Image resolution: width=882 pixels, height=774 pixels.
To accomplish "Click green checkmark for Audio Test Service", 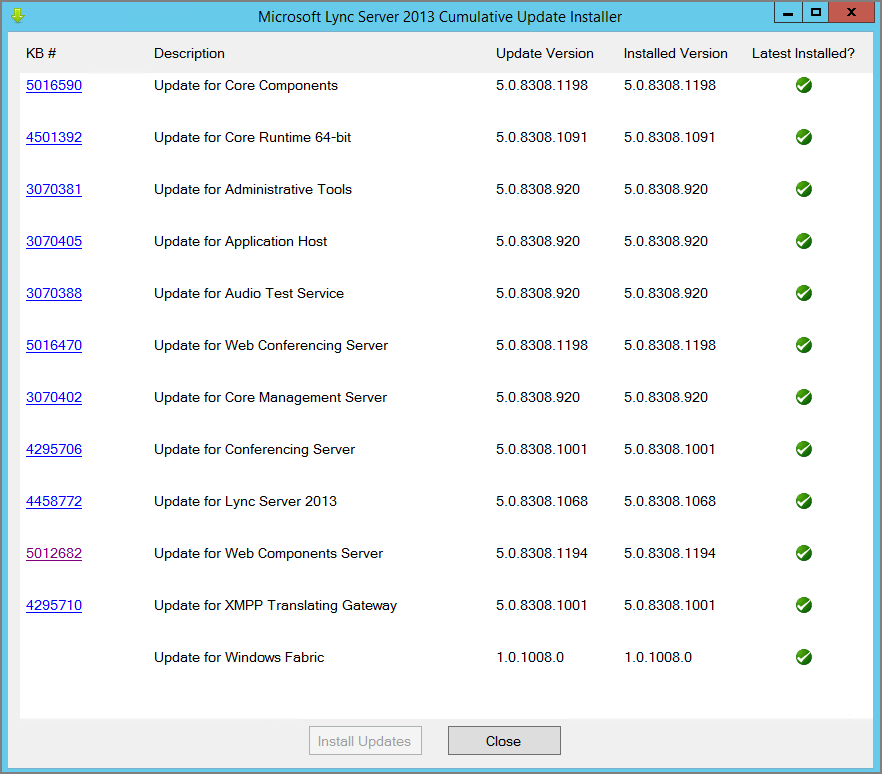I will [803, 293].
